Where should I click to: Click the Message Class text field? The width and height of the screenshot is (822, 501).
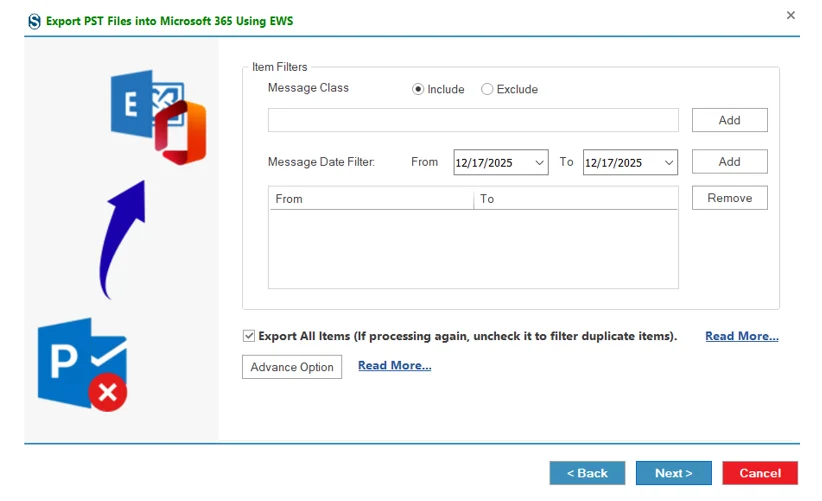[473, 120]
